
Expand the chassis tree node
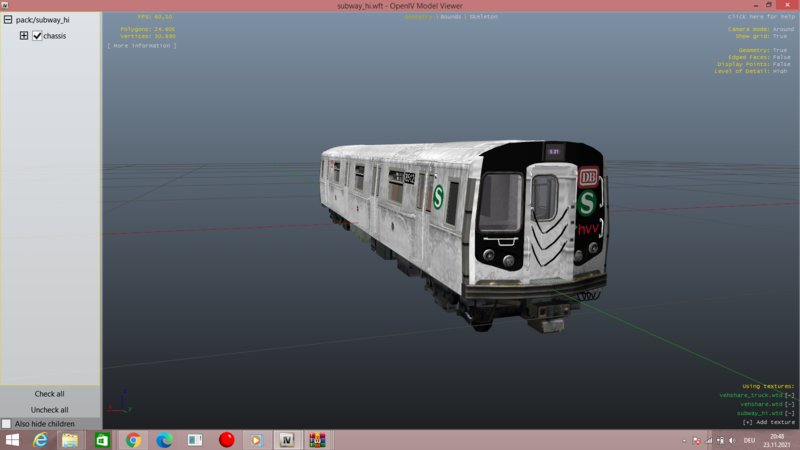coord(24,36)
